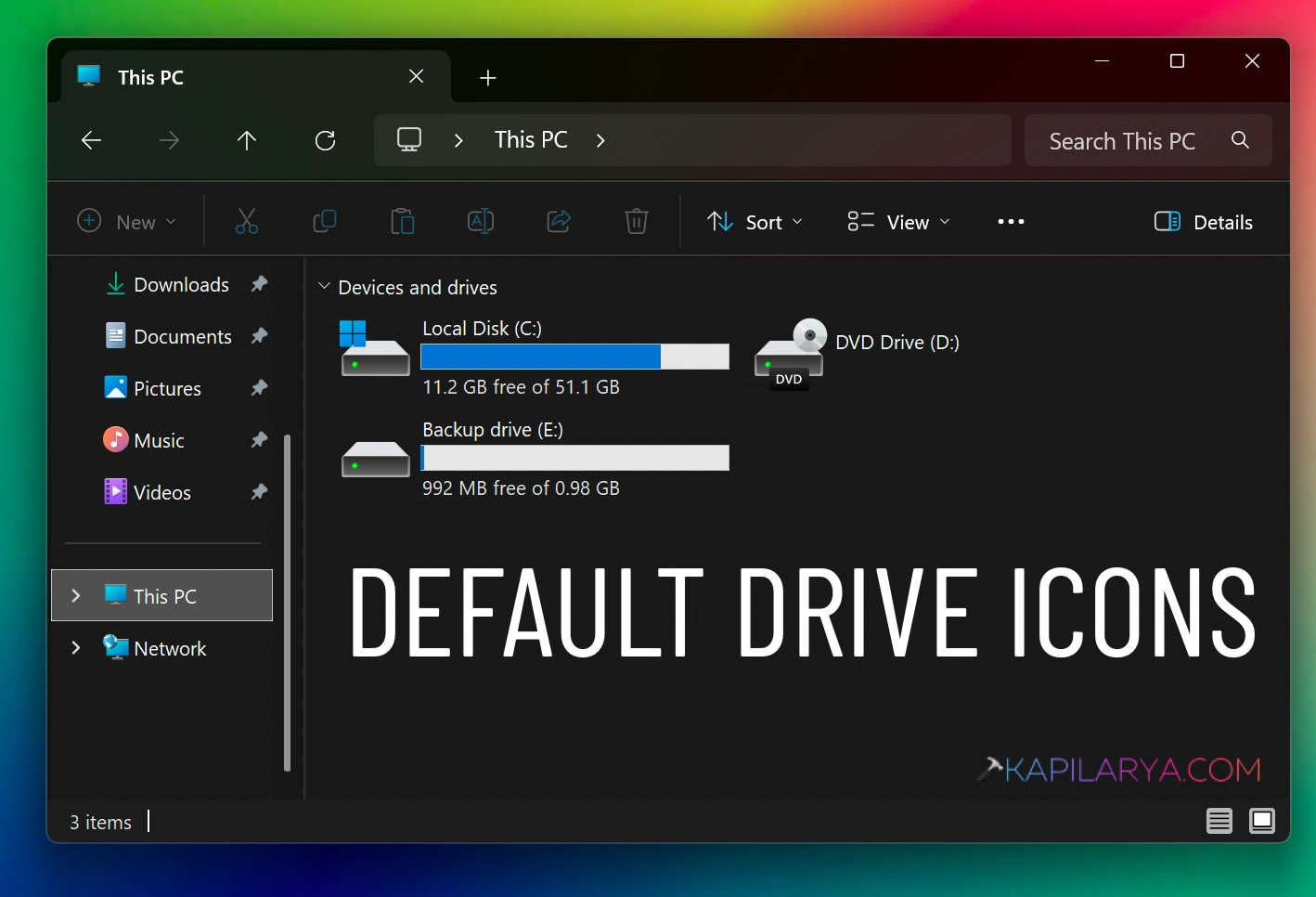Minimize the File Explorer window
This screenshot has height=897, width=1316.
[x=1103, y=61]
